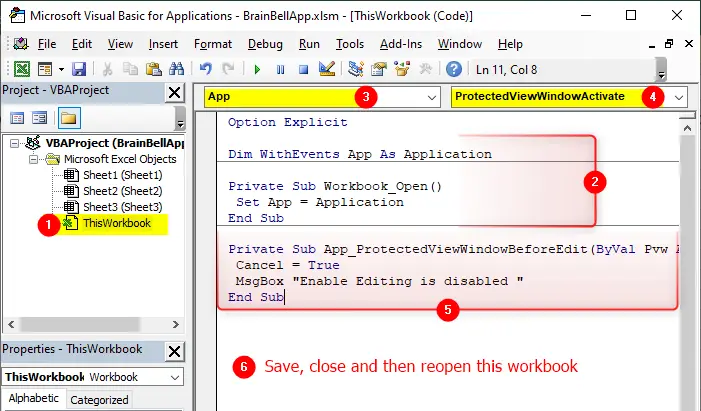701x411 pixels.
Task: Click the 'Option Explicit' code line
Action: [x=287, y=123]
